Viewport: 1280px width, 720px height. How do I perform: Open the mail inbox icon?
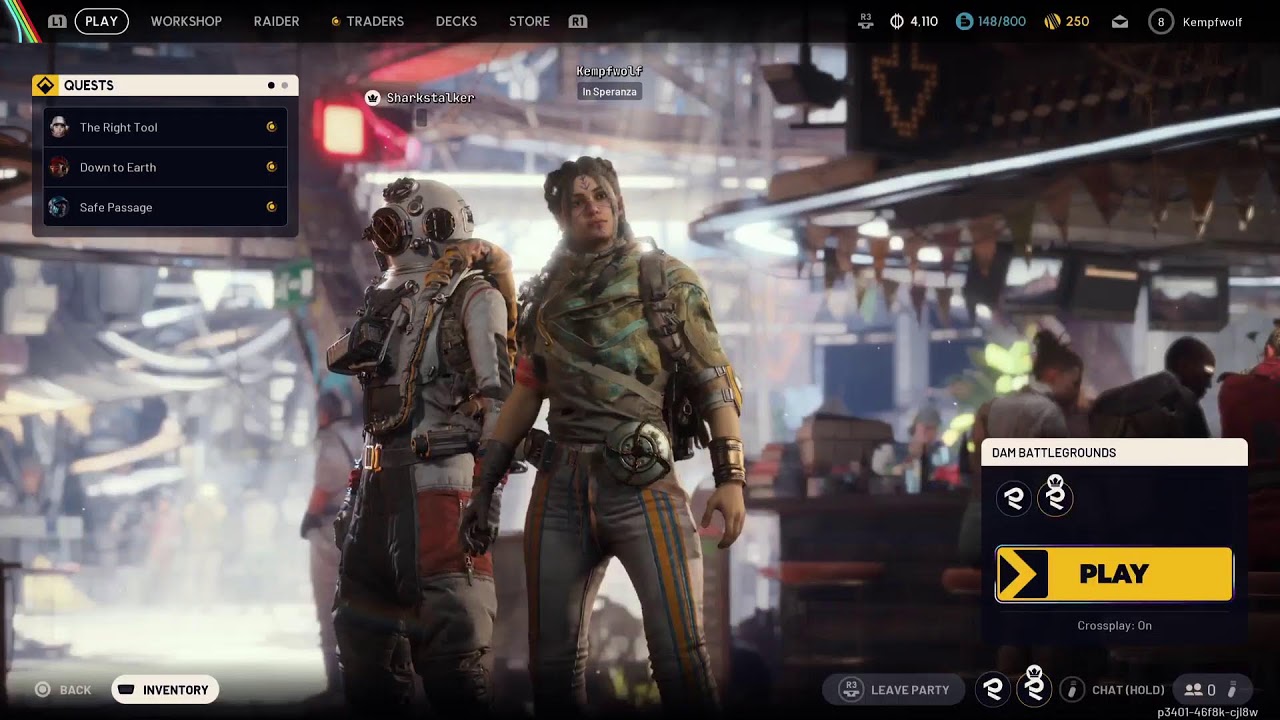pyautogui.click(x=1120, y=21)
